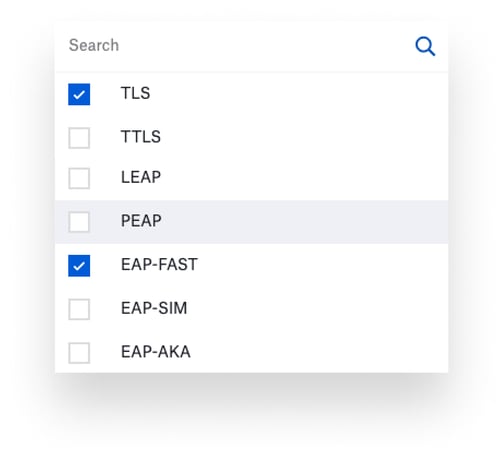Screen dimensions: 503x460
Task: Click the white checkmark inside TLS box
Action: pos(79,95)
